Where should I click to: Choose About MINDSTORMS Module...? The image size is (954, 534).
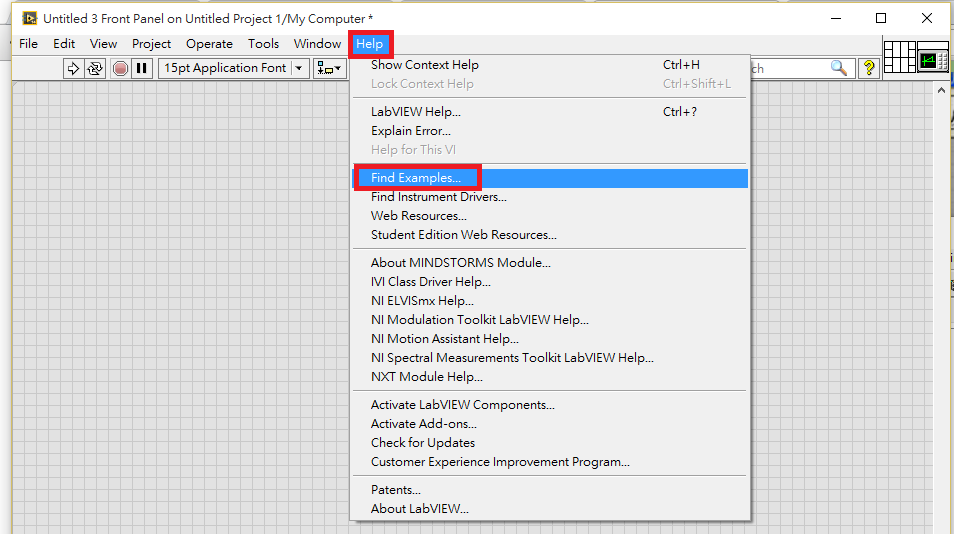point(550,263)
